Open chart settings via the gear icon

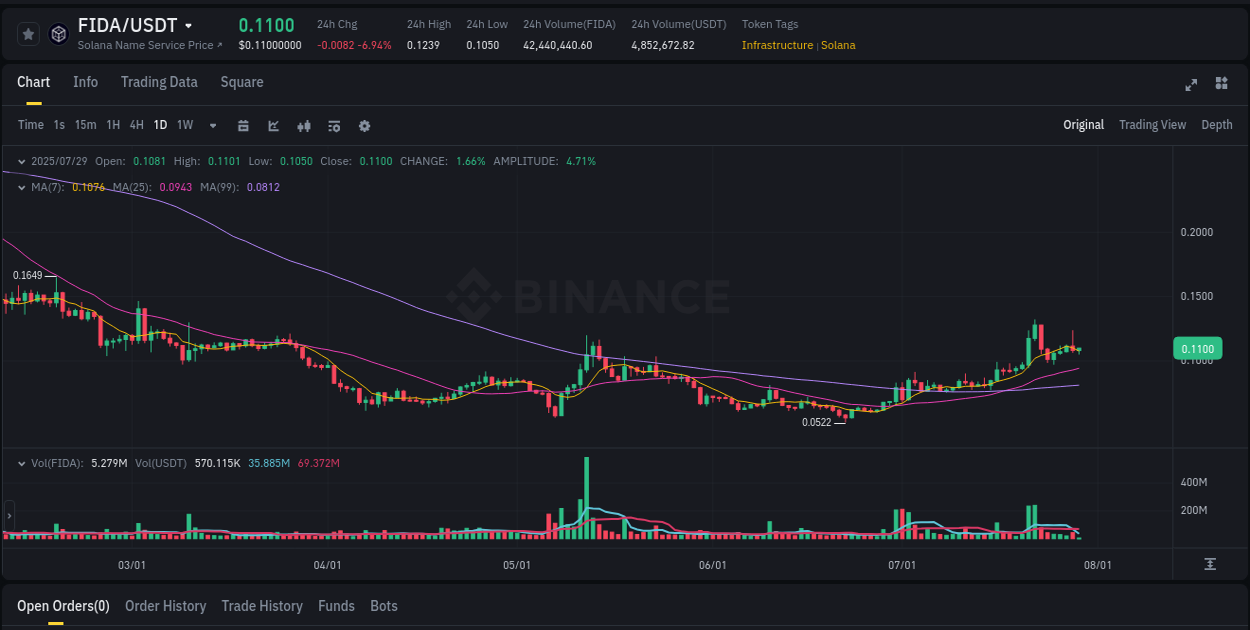(364, 125)
